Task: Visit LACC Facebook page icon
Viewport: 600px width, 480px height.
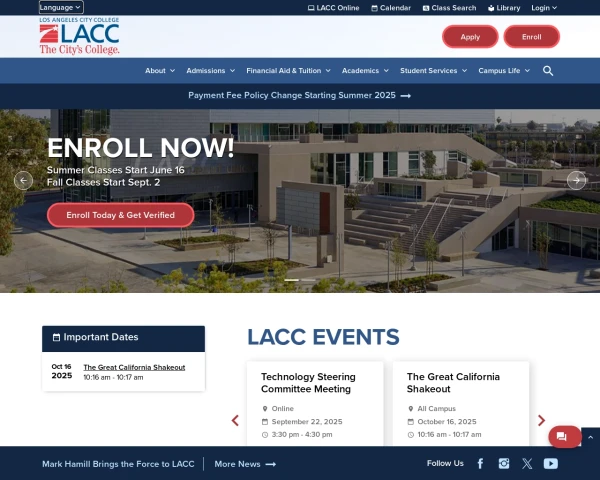Action: pos(480,464)
